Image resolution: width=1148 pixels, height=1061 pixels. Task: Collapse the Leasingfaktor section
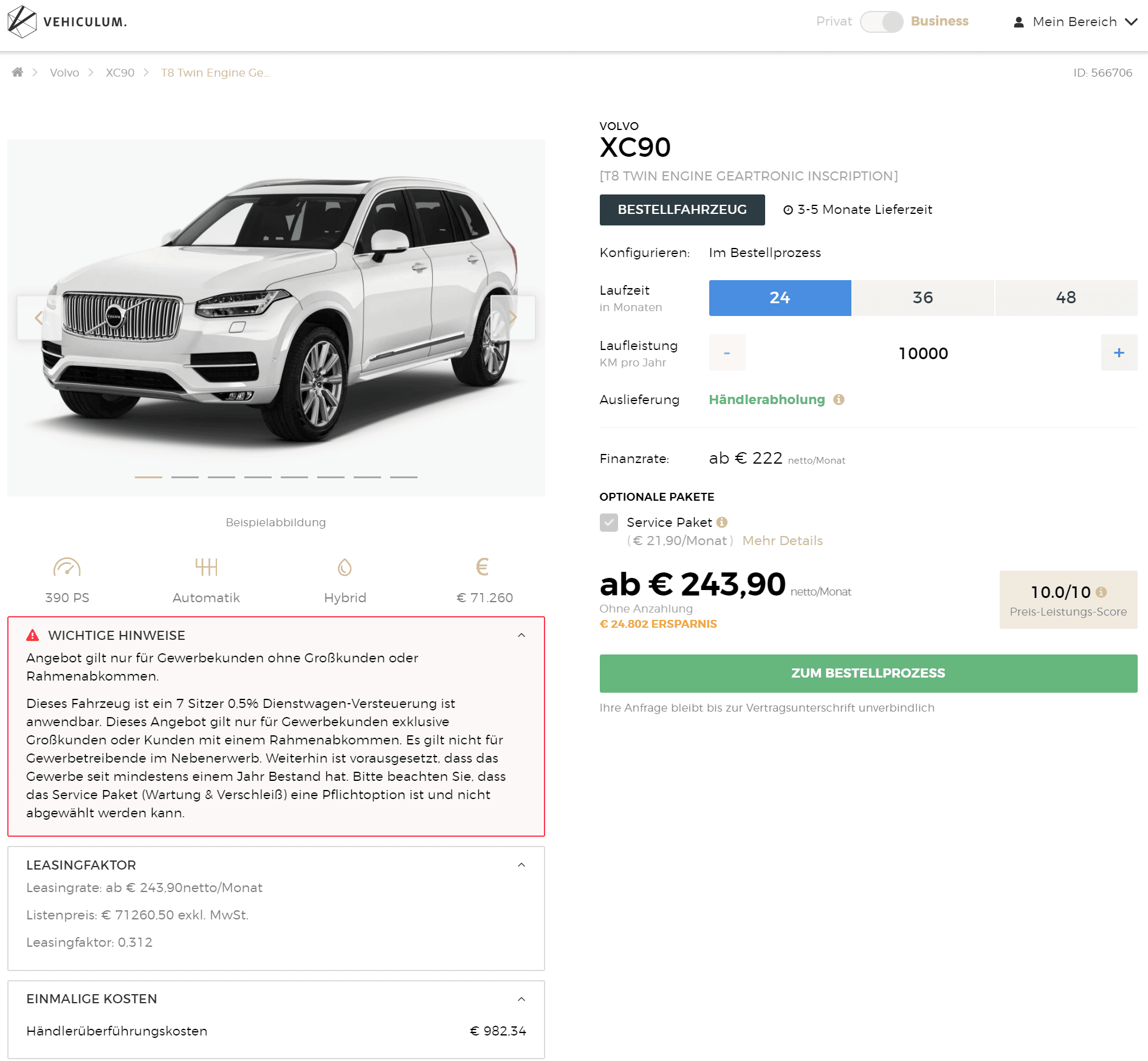[521, 865]
